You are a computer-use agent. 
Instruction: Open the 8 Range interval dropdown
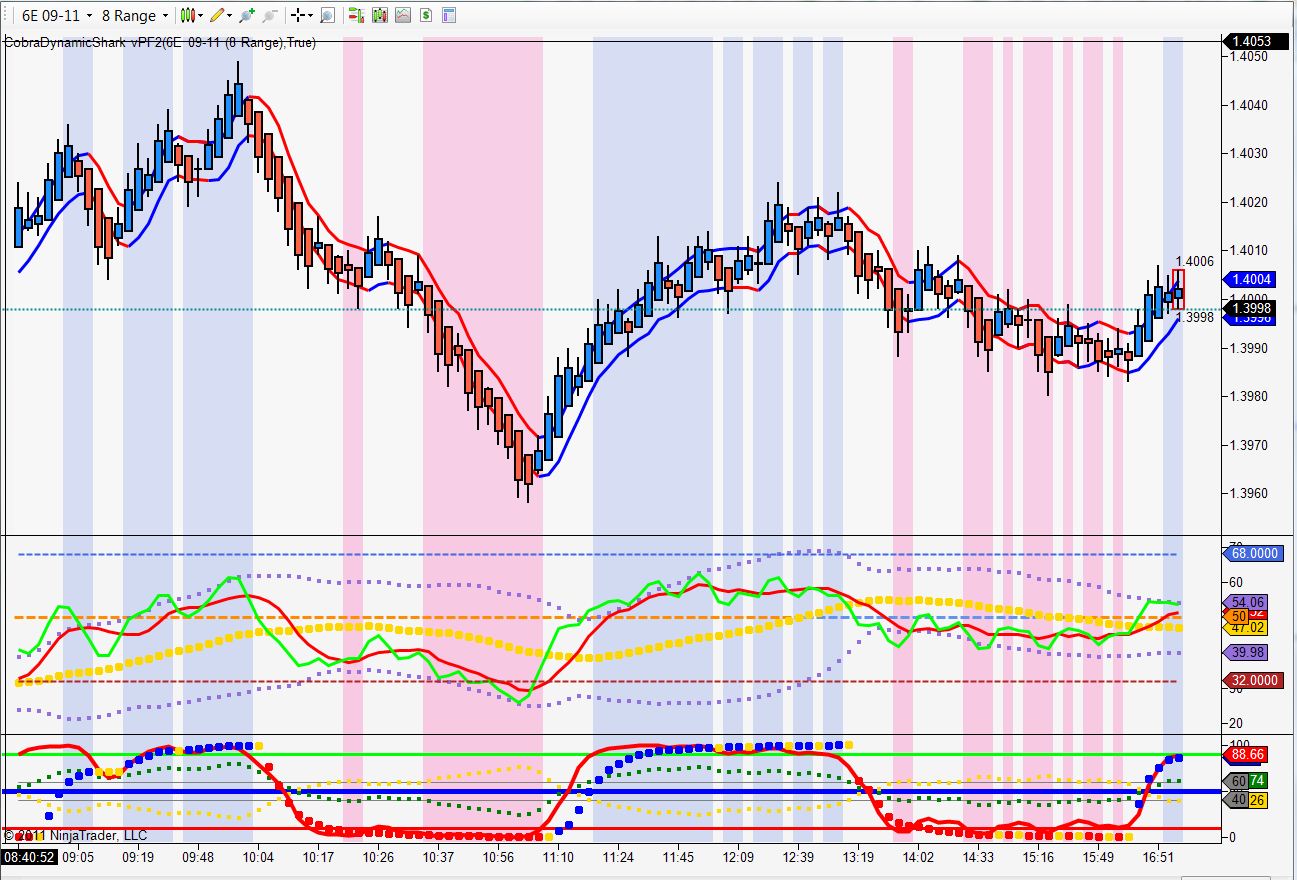[135, 16]
